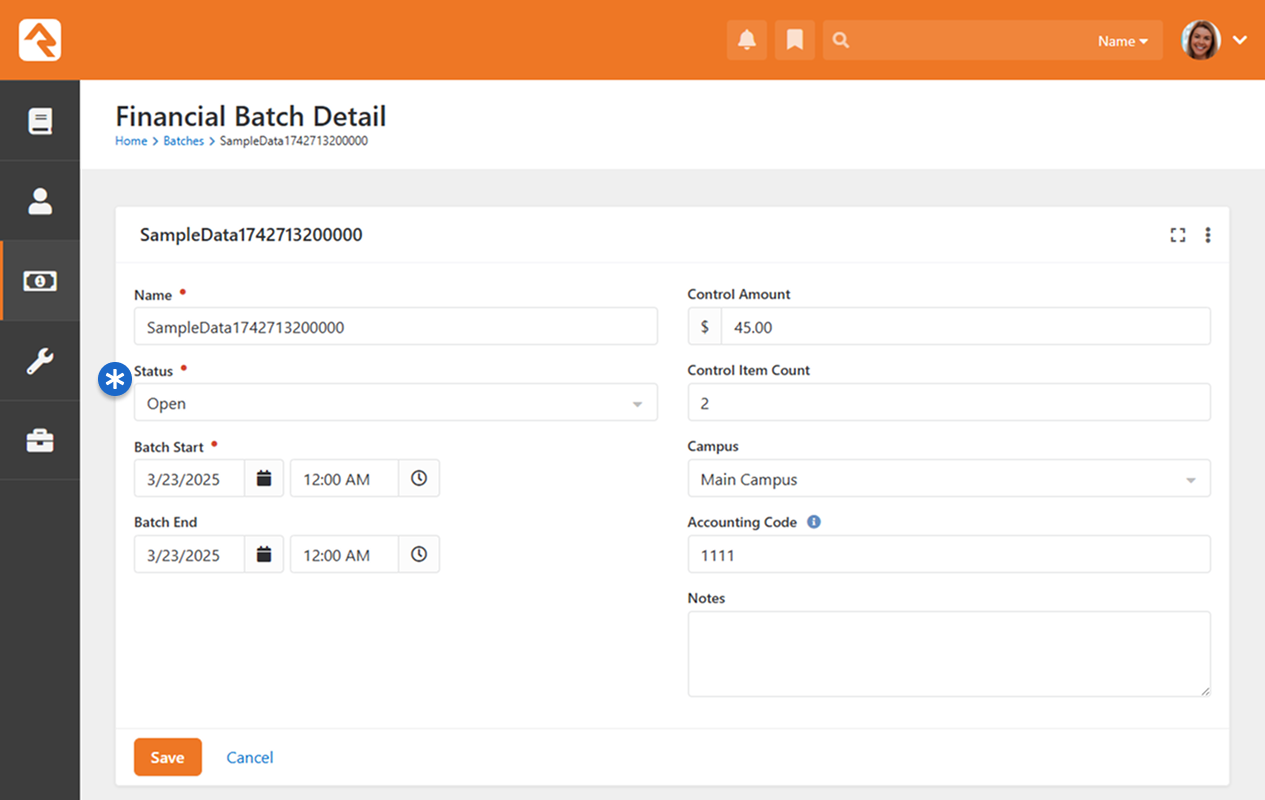Image resolution: width=1265 pixels, height=800 pixels.
Task: Click the Financial Batch Detail heading
Action: [x=251, y=116]
